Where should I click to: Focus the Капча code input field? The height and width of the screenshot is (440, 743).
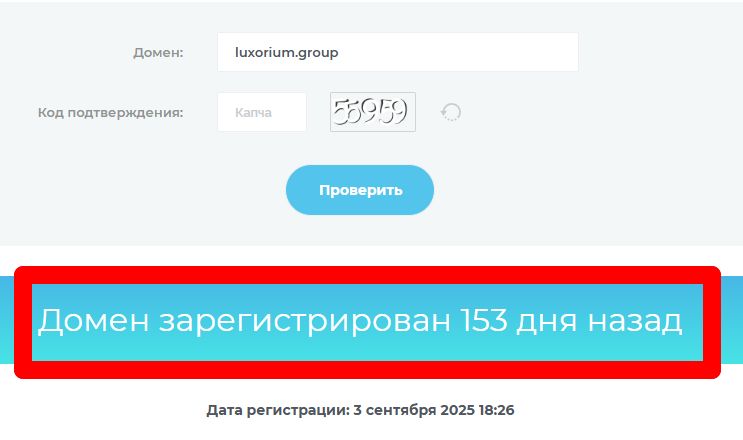[x=262, y=112]
